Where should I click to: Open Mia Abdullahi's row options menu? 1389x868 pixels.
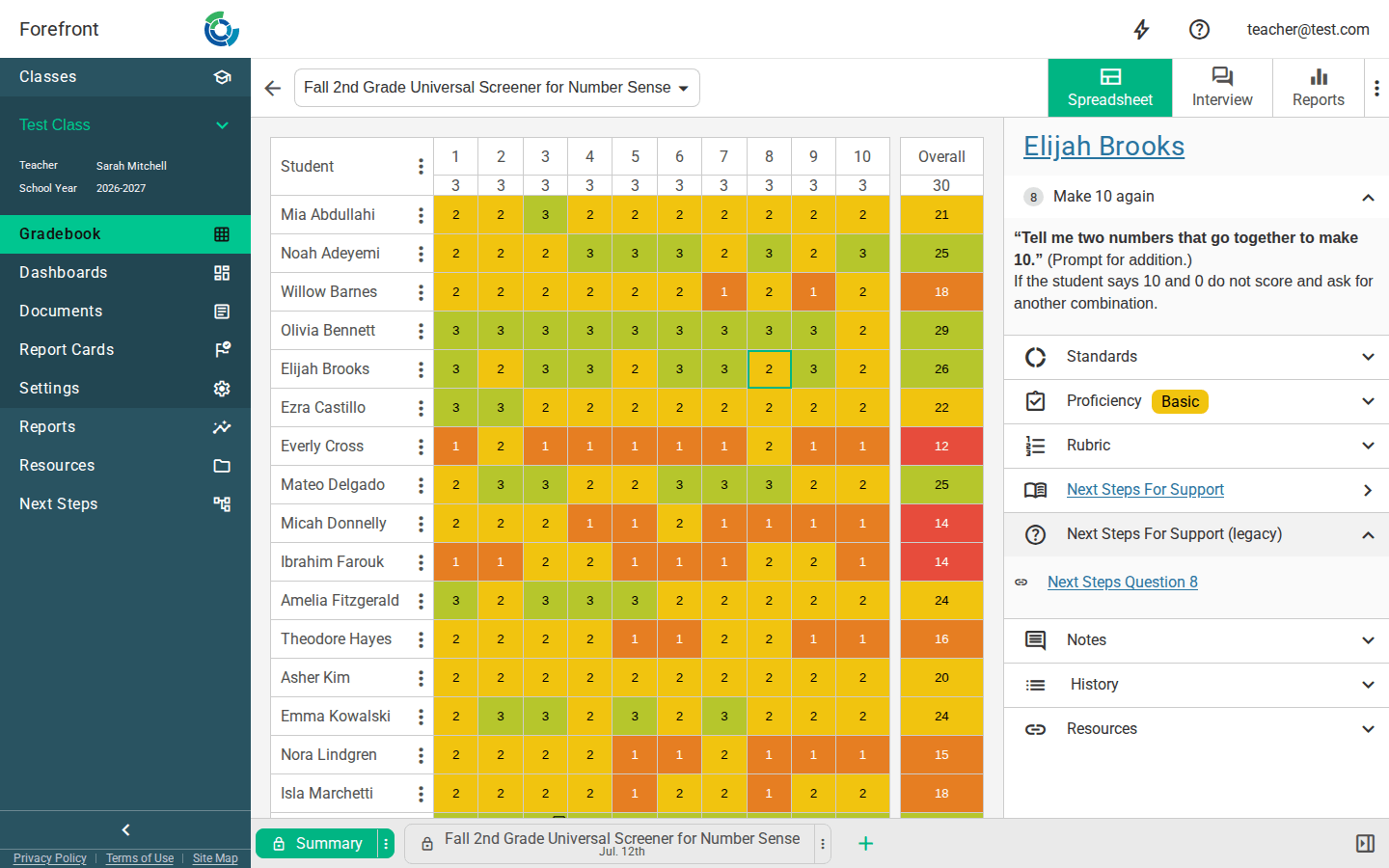(421, 215)
